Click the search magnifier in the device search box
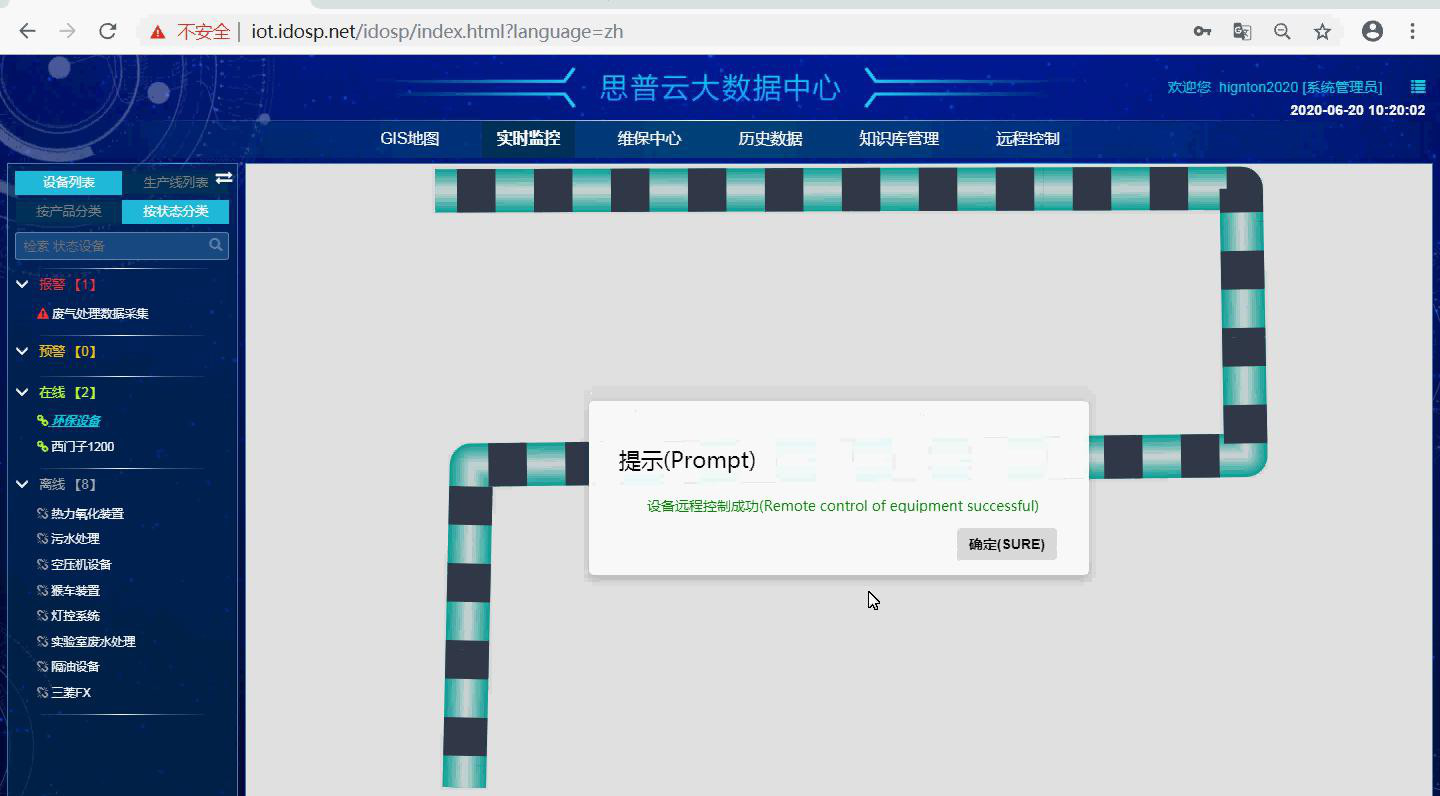Viewport: 1440px width, 796px height. pyautogui.click(x=215, y=245)
